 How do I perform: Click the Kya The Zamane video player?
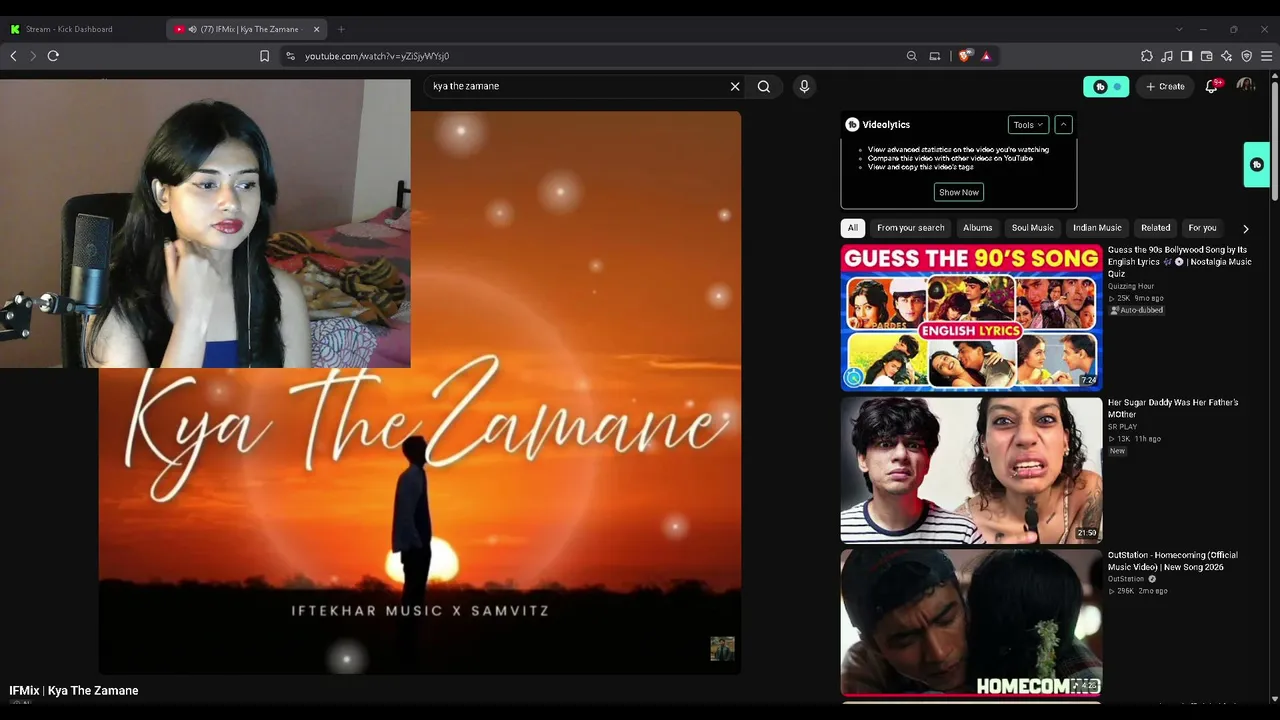420,392
